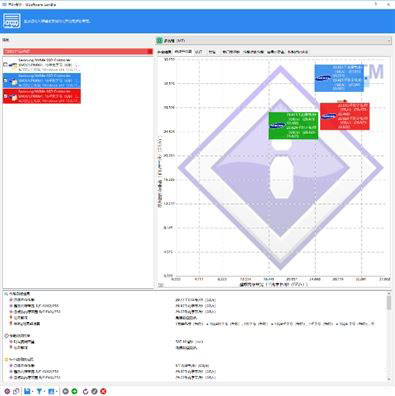Open dropdown arrow next to filter icon
The height and width of the screenshot is (396, 395).
tap(44, 392)
